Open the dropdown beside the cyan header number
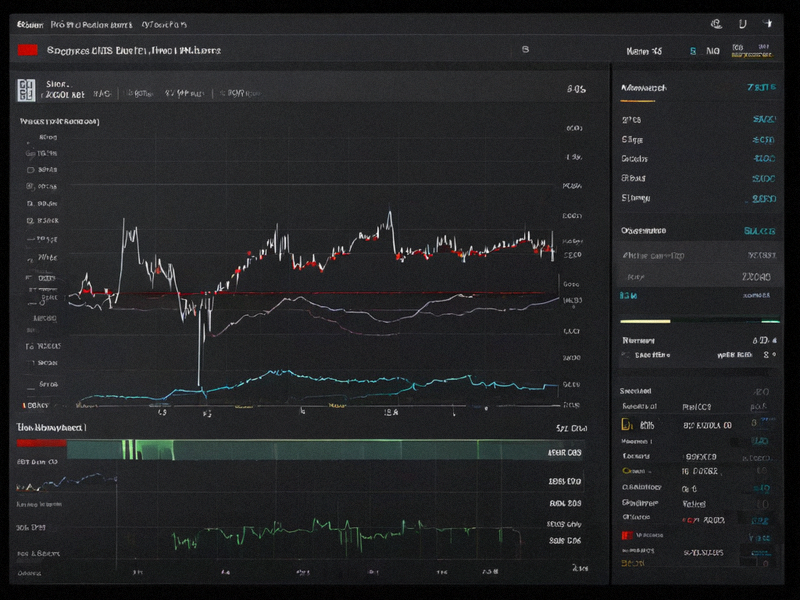This screenshot has width=800, height=600. 712,51
